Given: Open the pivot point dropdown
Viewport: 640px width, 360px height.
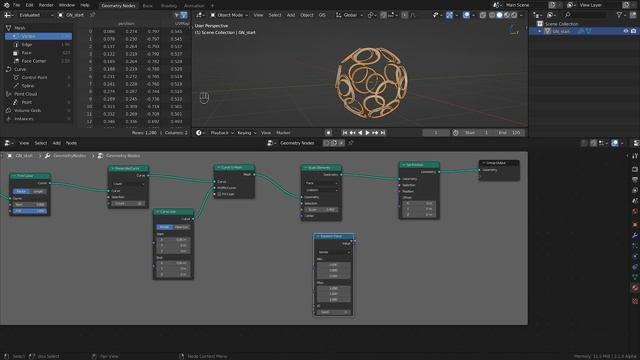Looking at the screenshot, I should point(371,15).
